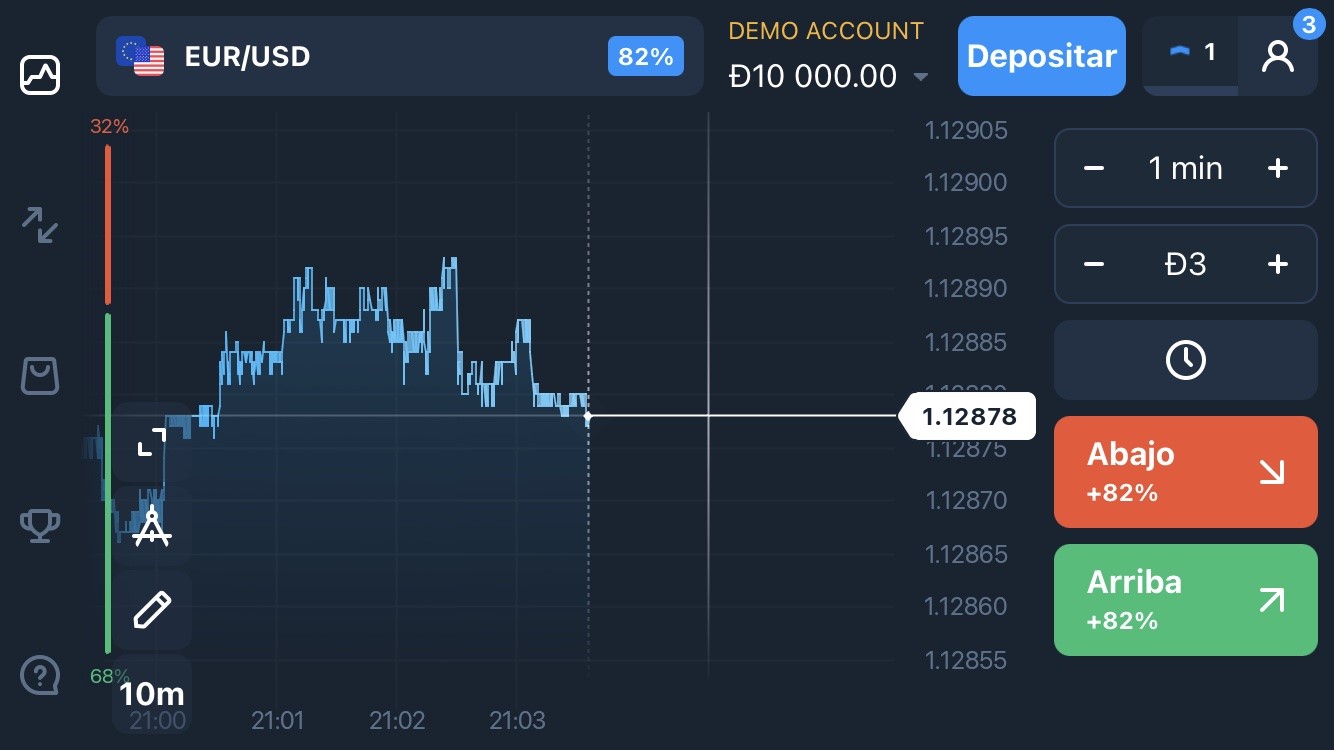Increase the Đ3 investment amount
Image resolution: width=1334 pixels, height=750 pixels.
(x=1277, y=264)
